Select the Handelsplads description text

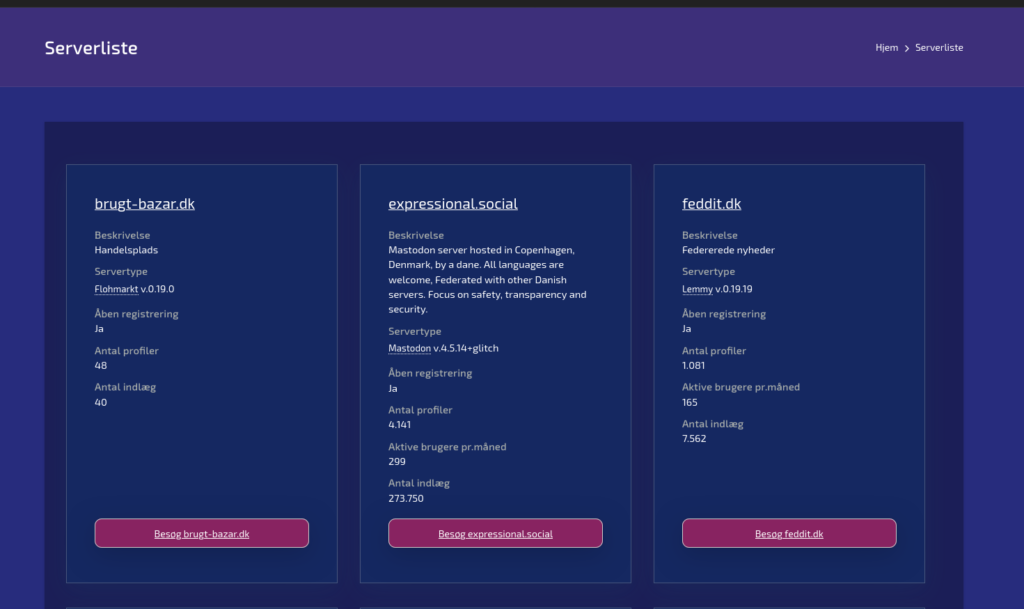click(126, 250)
